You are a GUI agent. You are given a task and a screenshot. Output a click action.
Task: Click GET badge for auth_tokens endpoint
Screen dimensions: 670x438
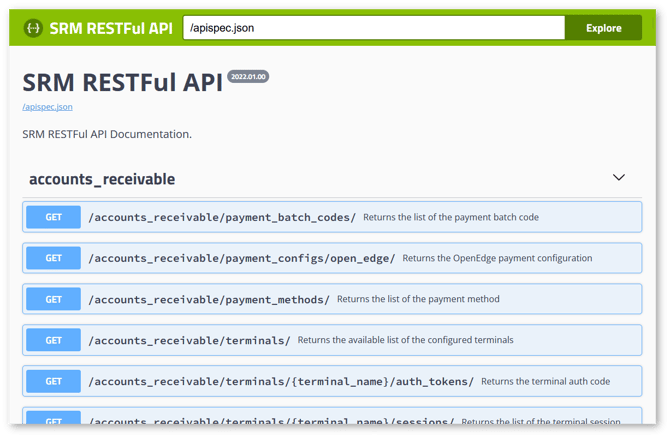[53, 381]
